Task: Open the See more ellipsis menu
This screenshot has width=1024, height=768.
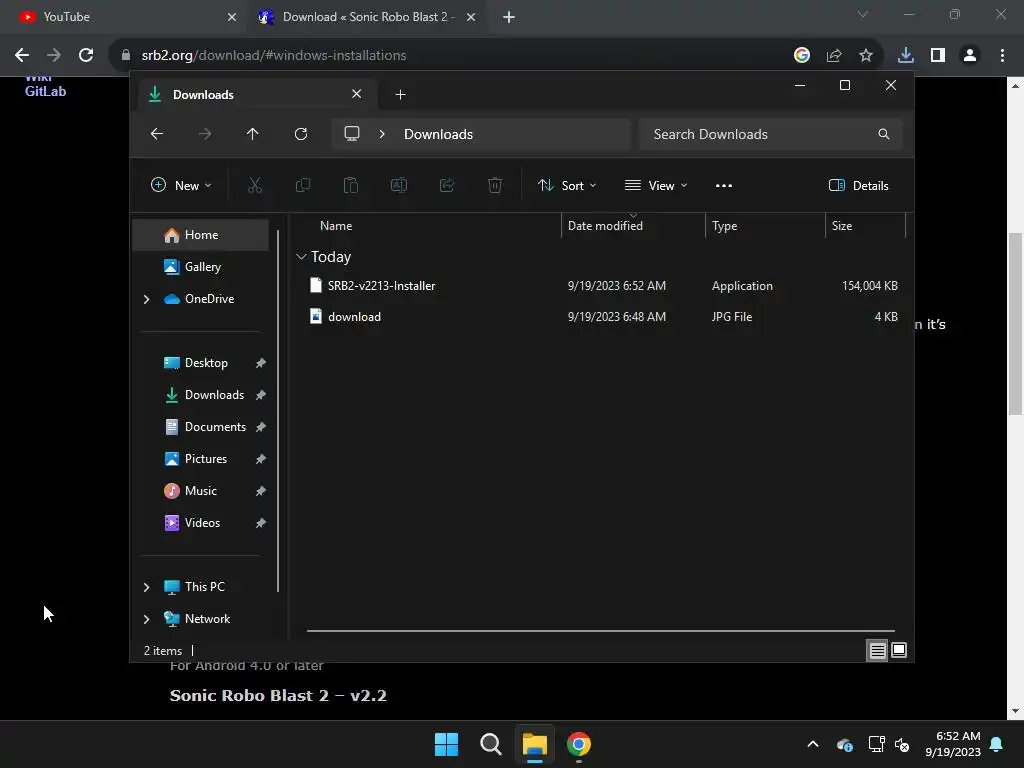Action: [x=724, y=185]
